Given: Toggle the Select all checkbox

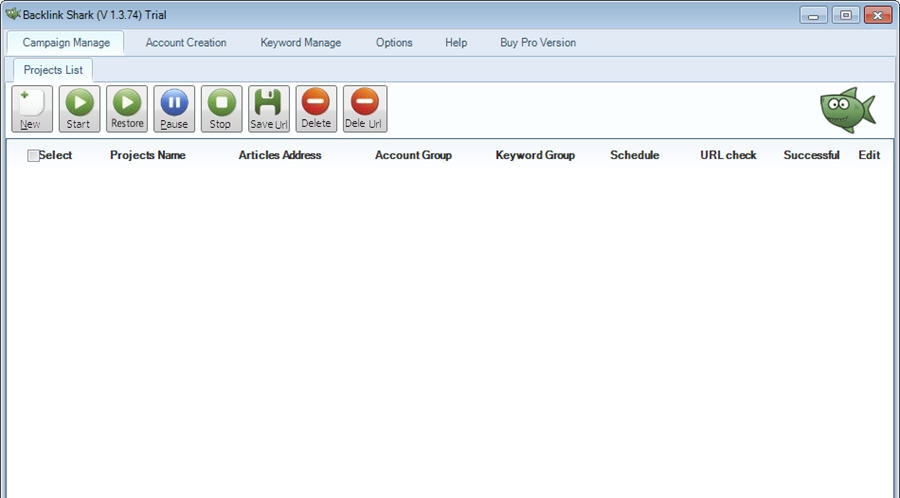Looking at the screenshot, I should 33,155.
